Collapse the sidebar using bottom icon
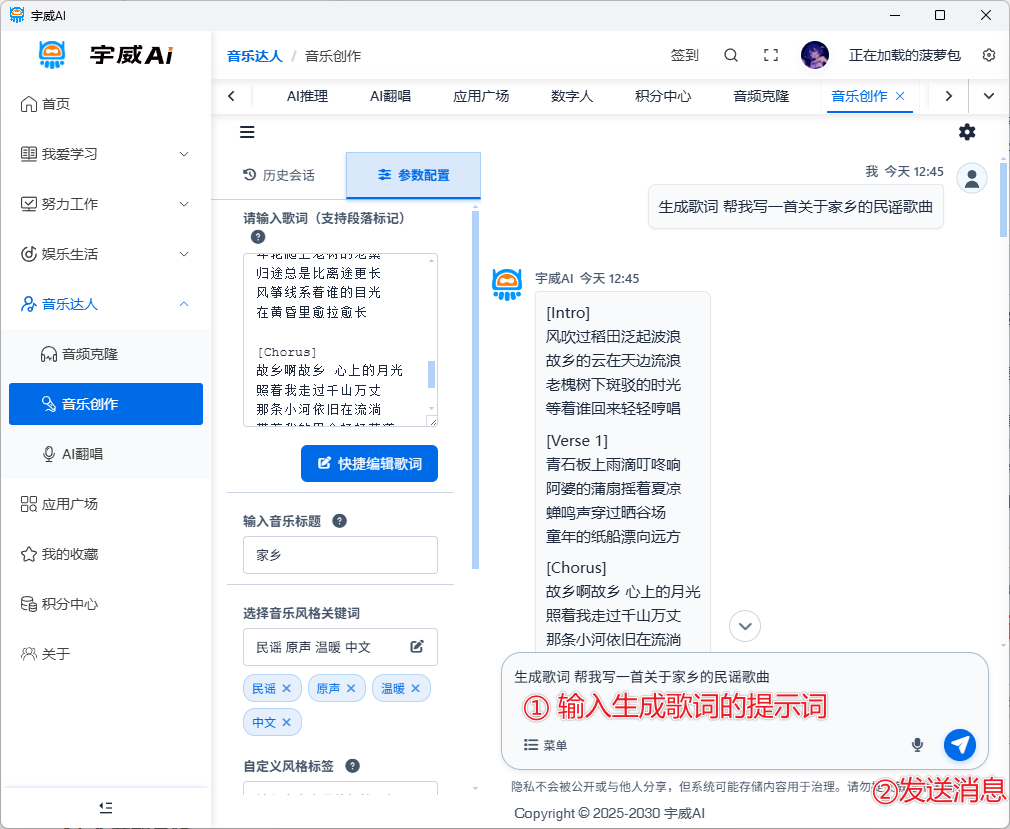This screenshot has height=829, width=1010. point(106,807)
